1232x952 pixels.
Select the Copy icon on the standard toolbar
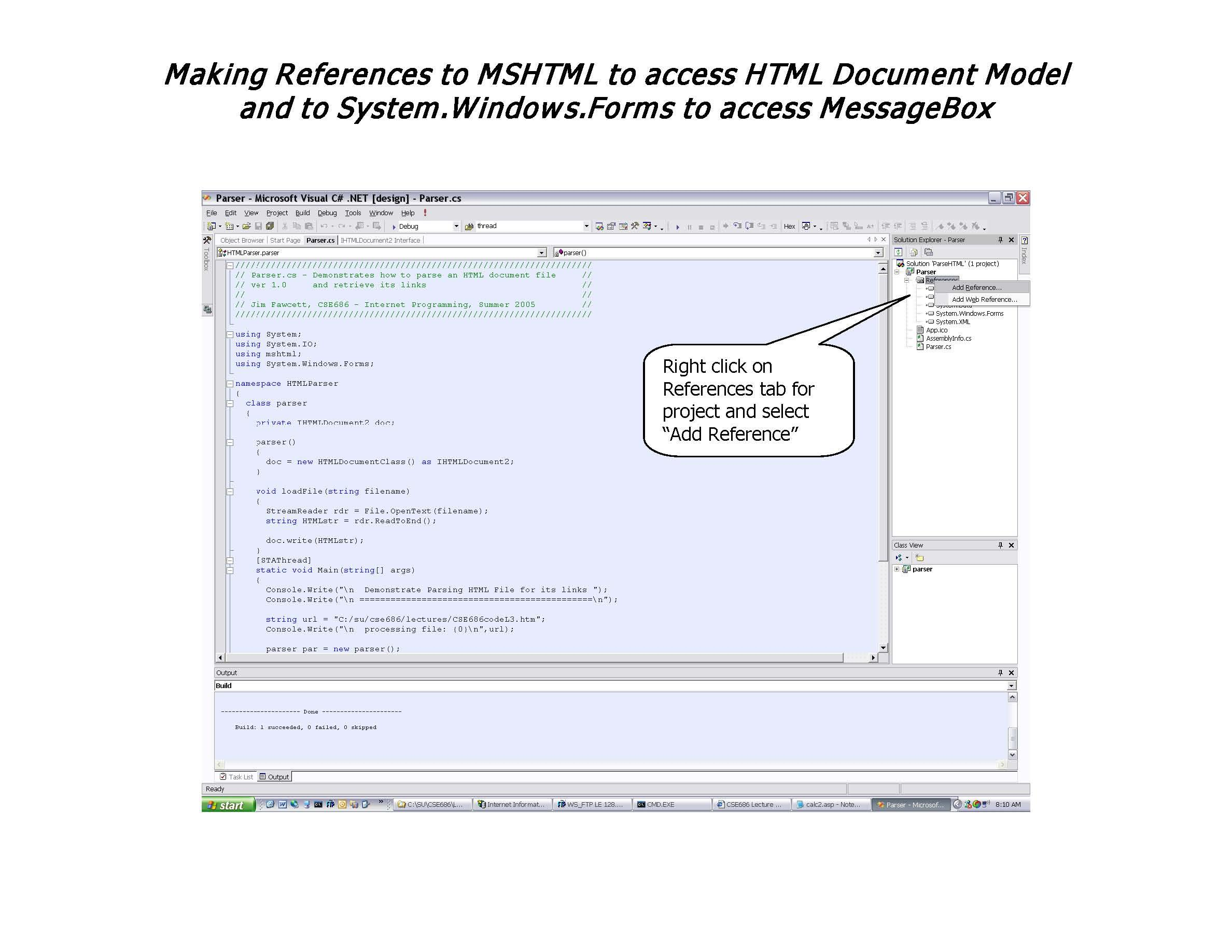[x=297, y=226]
